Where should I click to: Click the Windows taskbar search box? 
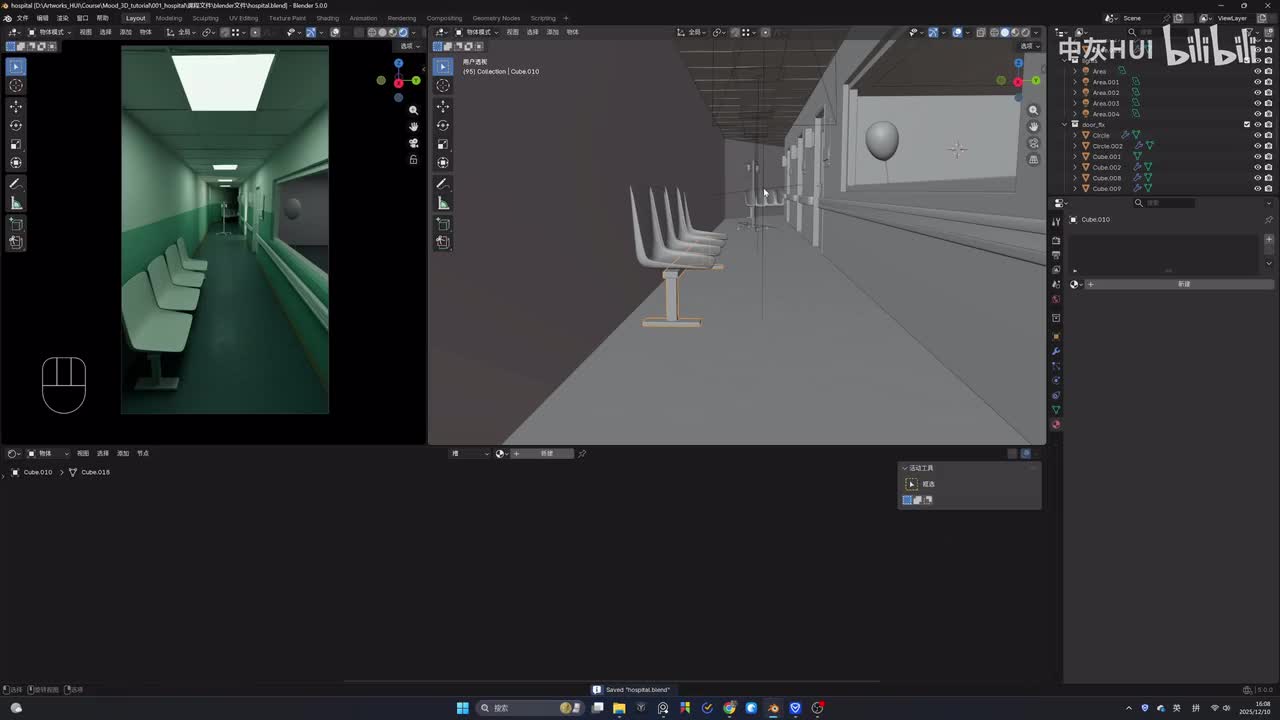click(x=529, y=708)
